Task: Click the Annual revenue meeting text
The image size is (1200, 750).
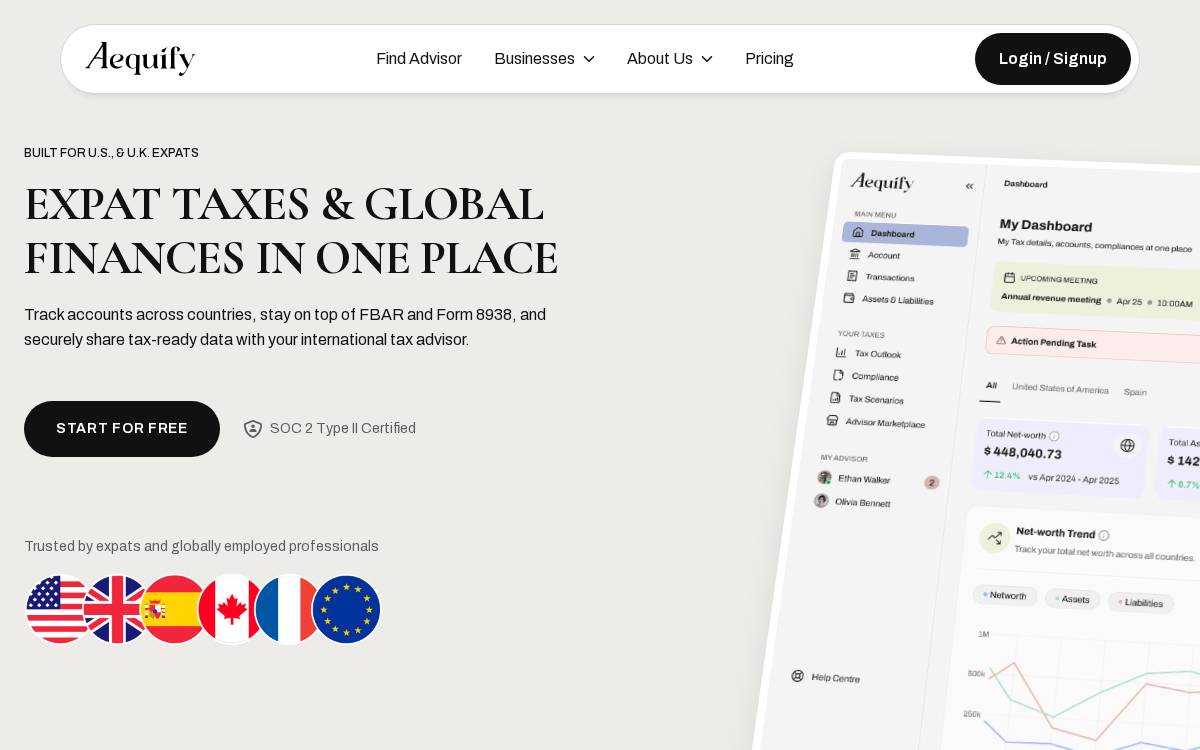Action: (x=1050, y=297)
